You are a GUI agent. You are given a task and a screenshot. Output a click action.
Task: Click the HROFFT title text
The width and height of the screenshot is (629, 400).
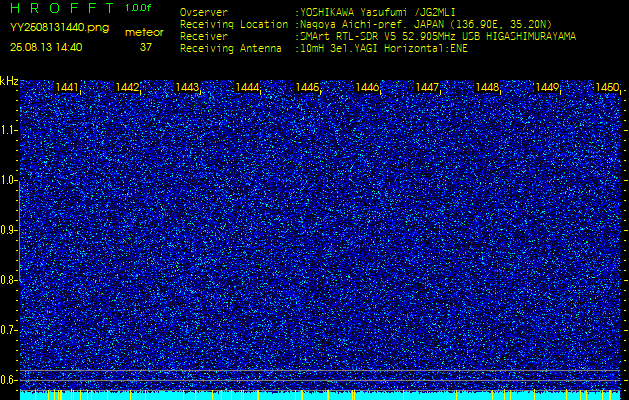click(x=61, y=8)
